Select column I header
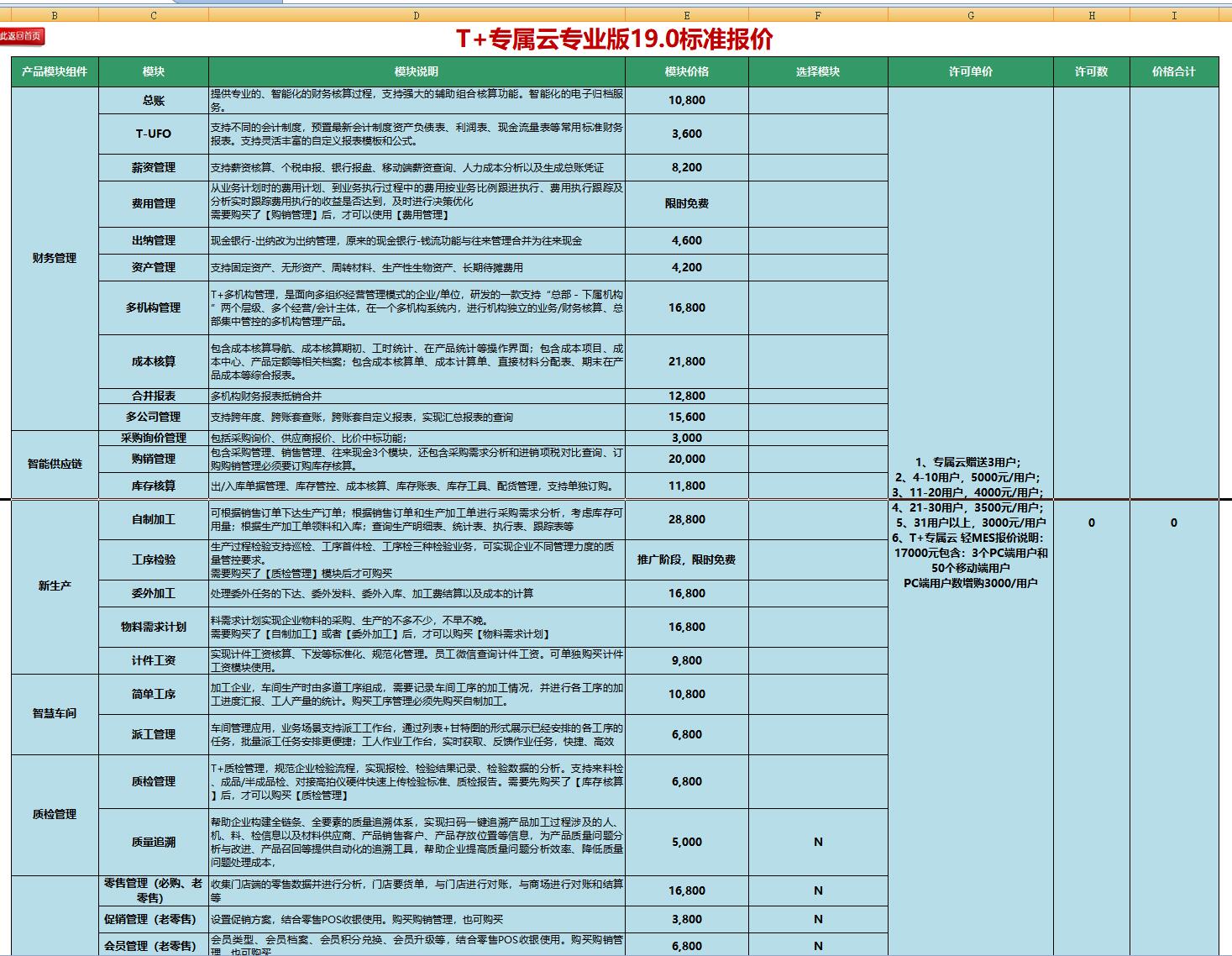Screen dimensions: 1232x956 (x=1174, y=15)
